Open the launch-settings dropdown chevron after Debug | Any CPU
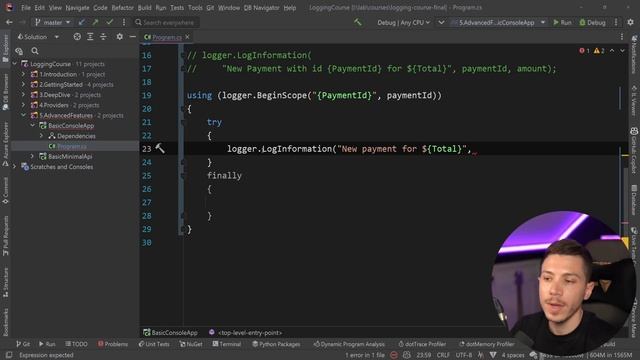The image size is (640, 360). coord(441,22)
